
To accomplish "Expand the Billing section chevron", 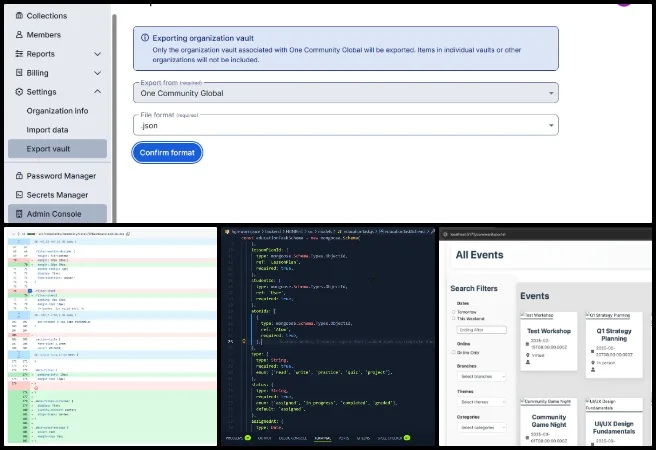I will tap(97, 73).
